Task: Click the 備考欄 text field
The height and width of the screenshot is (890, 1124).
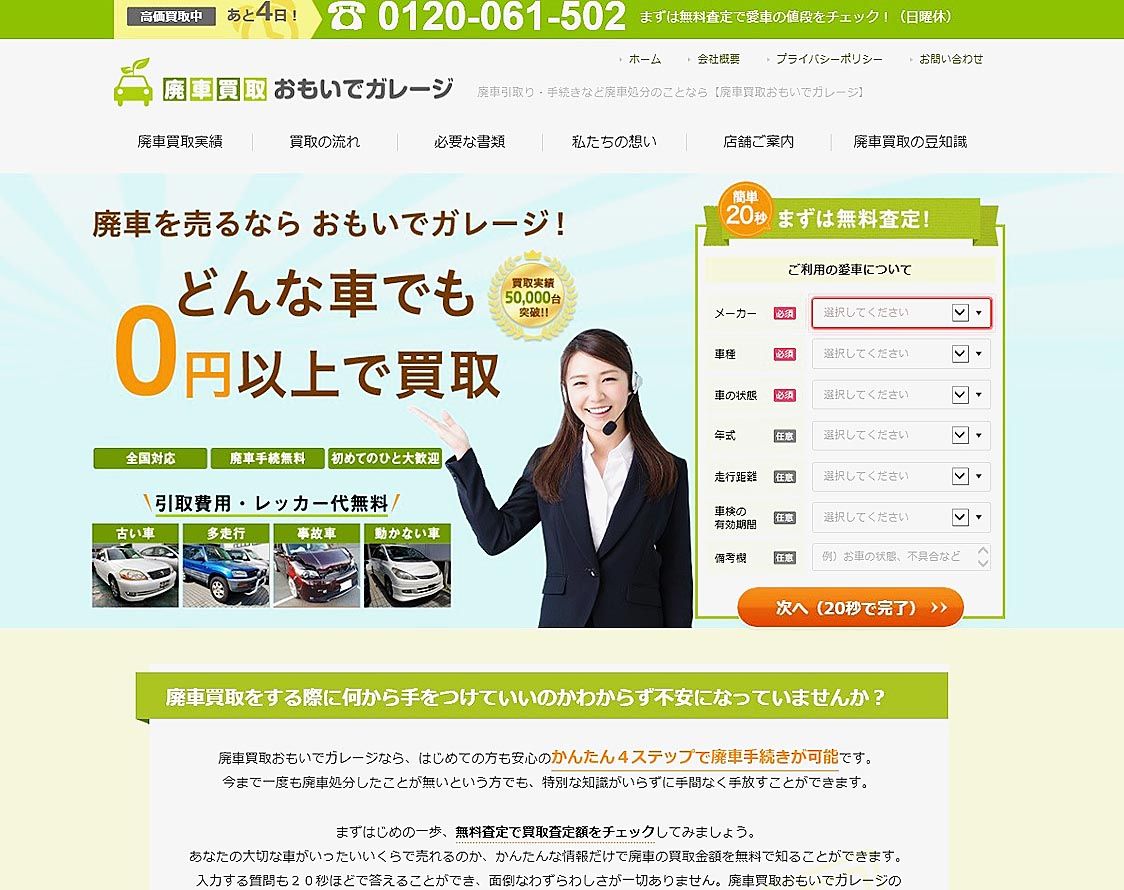Action: [892, 557]
